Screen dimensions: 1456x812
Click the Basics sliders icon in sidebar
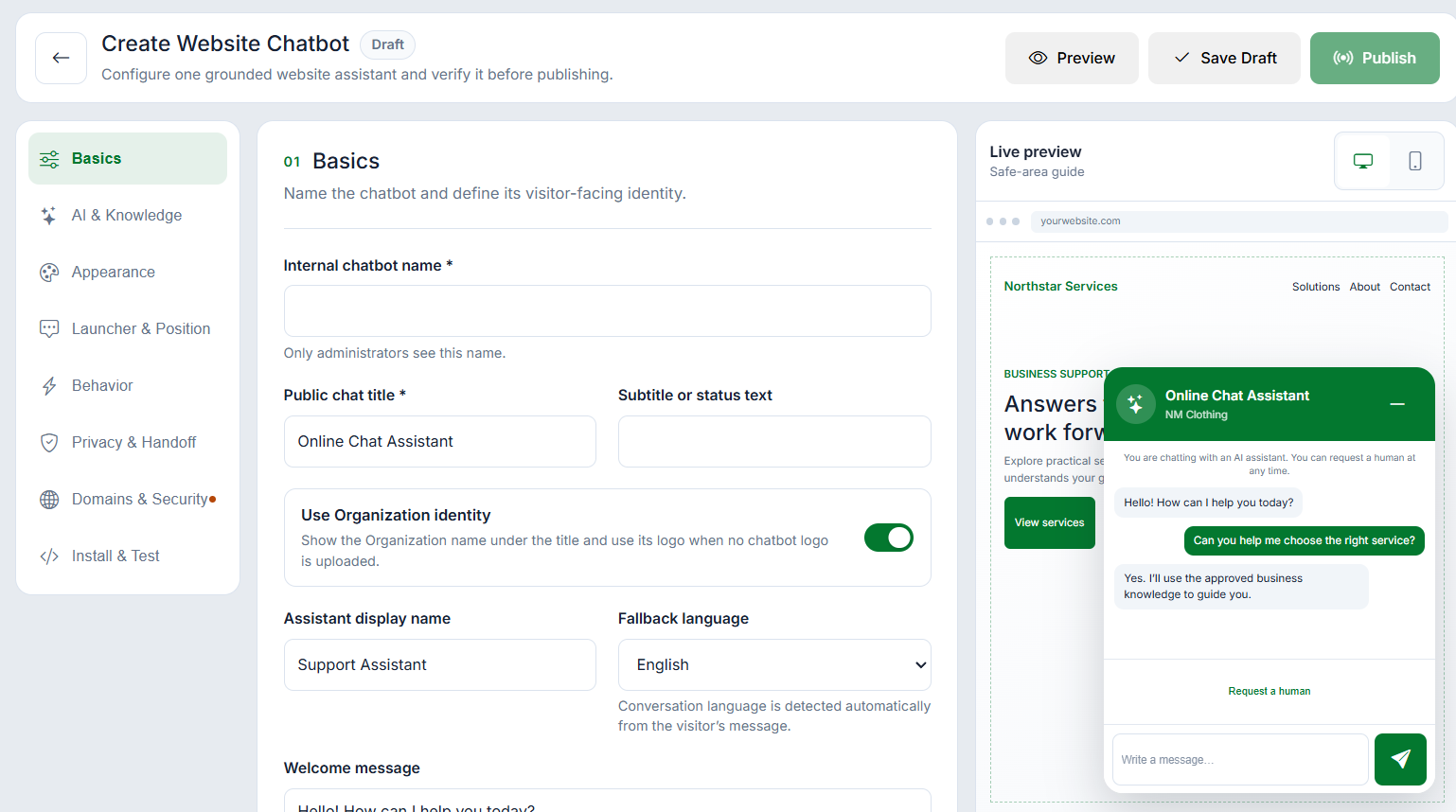[49, 159]
